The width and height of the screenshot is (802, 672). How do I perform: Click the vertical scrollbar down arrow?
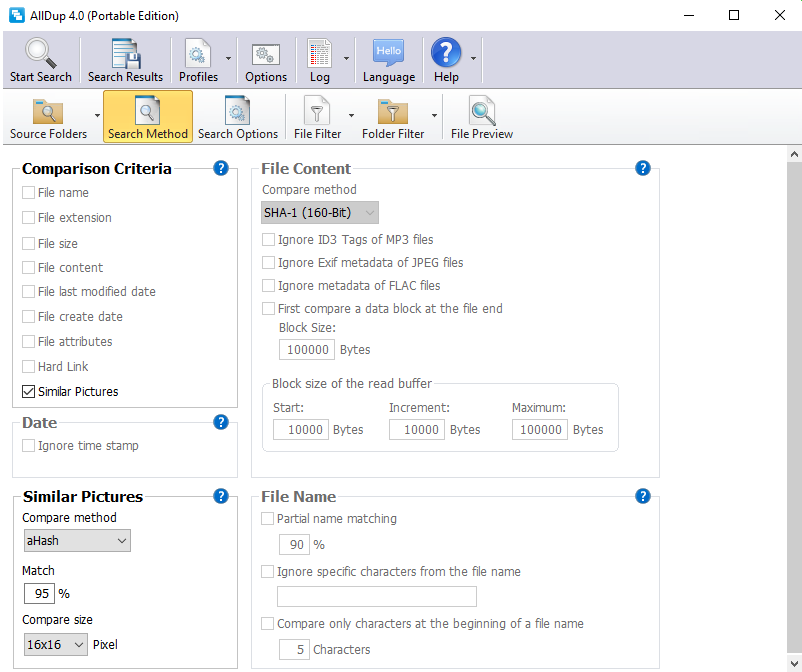pos(794,662)
